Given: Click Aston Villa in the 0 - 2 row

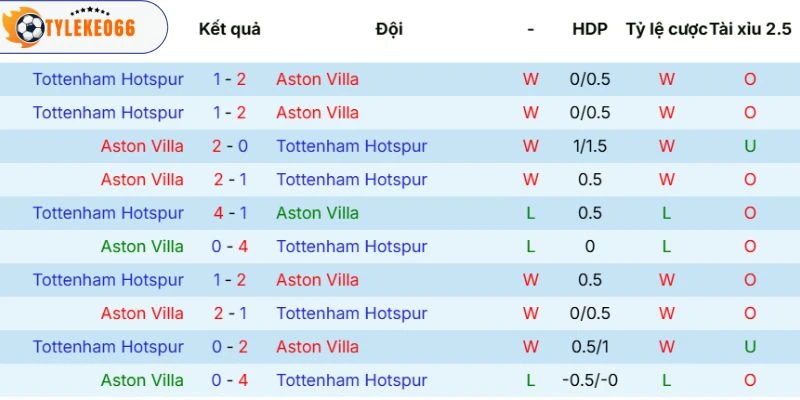Looking at the screenshot, I should (317, 347).
